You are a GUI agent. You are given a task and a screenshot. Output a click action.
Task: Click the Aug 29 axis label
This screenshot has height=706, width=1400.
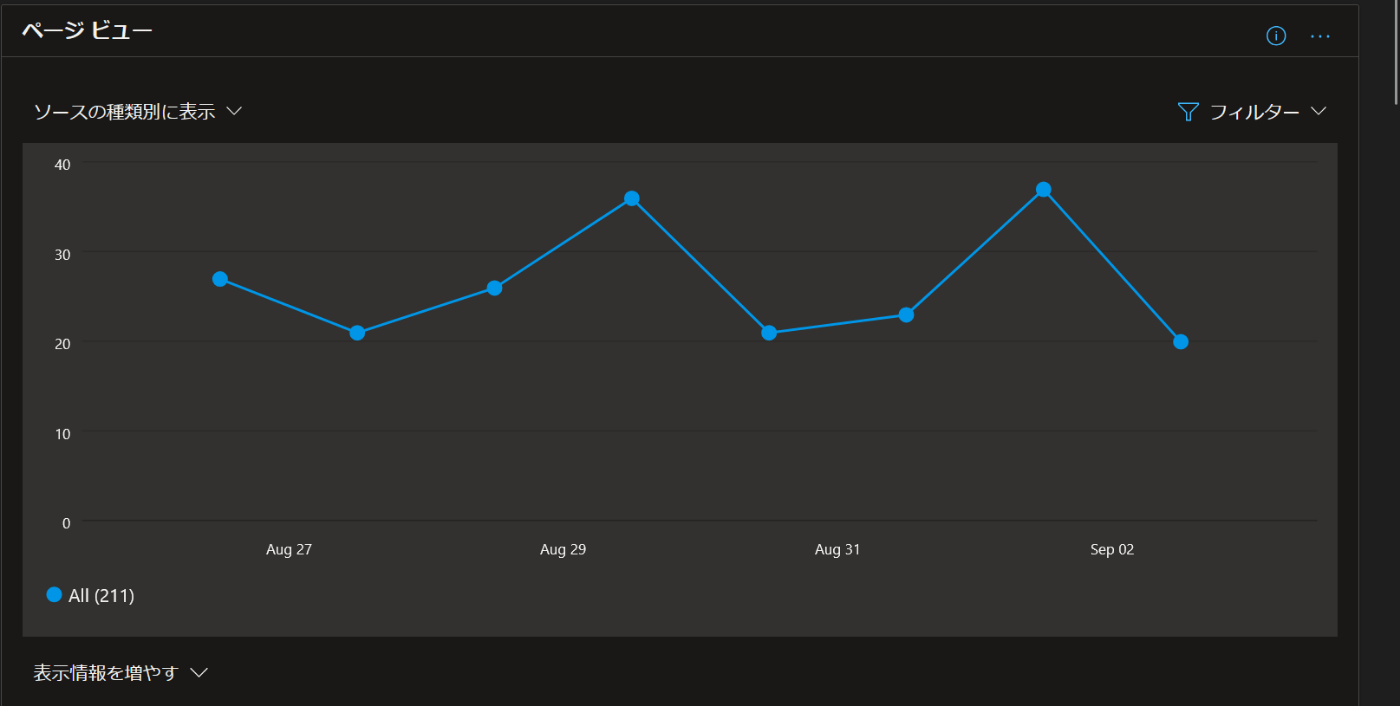pyautogui.click(x=563, y=550)
